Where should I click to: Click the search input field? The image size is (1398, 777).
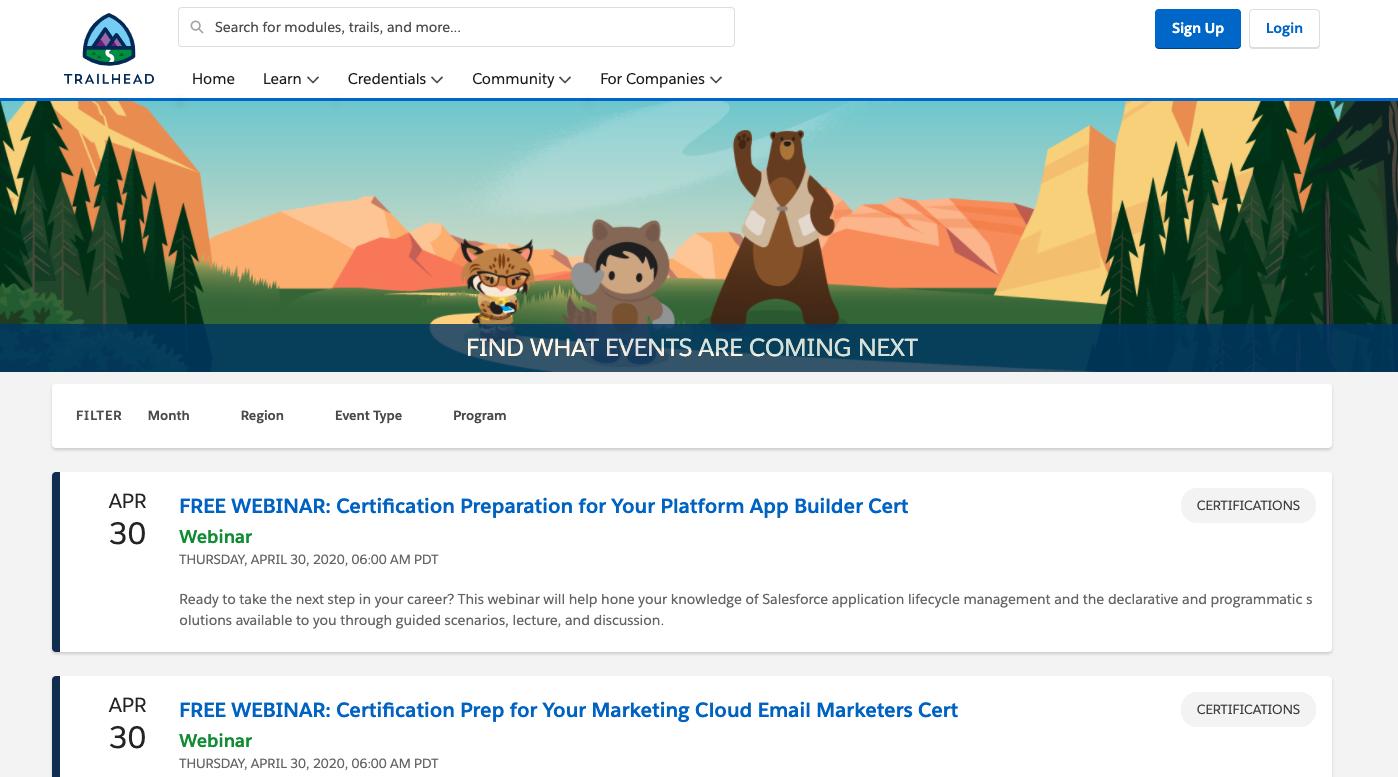(x=456, y=27)
